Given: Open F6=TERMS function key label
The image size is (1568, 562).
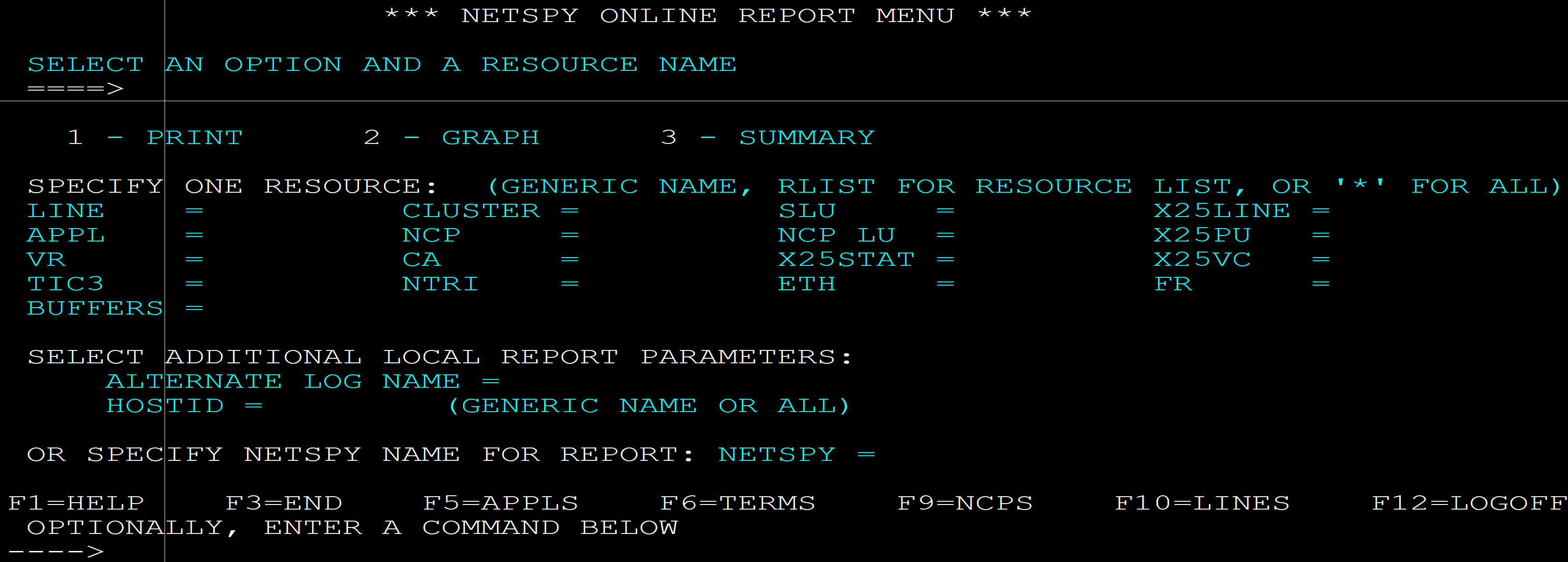Looking at the screenshot, I should point(737,503).
